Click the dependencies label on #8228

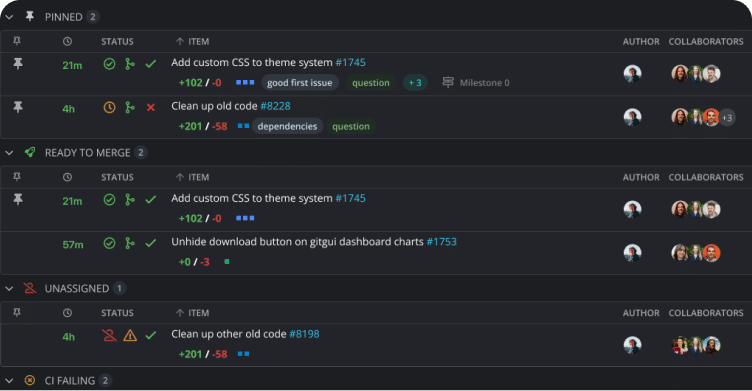coord(287,126)
